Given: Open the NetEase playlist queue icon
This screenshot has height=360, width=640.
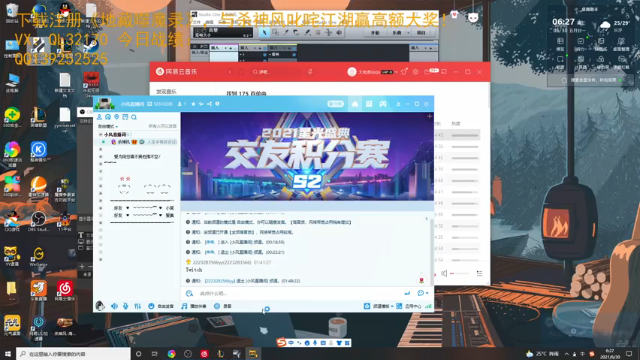Looking at the screenshot, I should (x=480, y=273).
